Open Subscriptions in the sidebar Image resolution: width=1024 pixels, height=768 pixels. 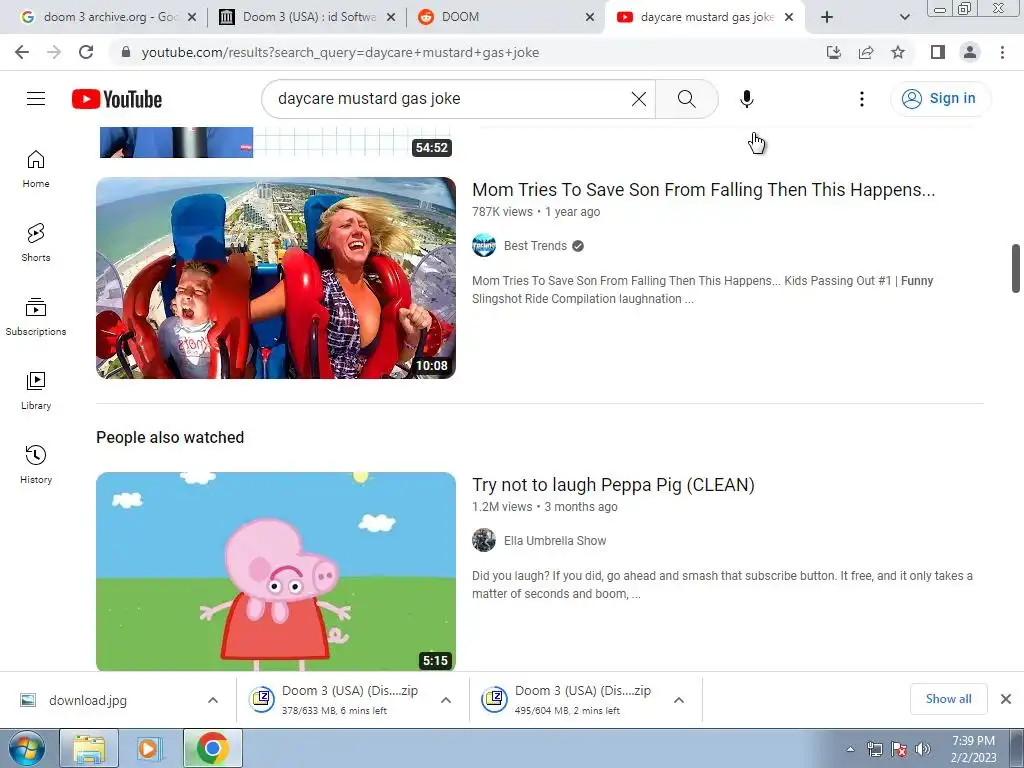tap(36, 316)
